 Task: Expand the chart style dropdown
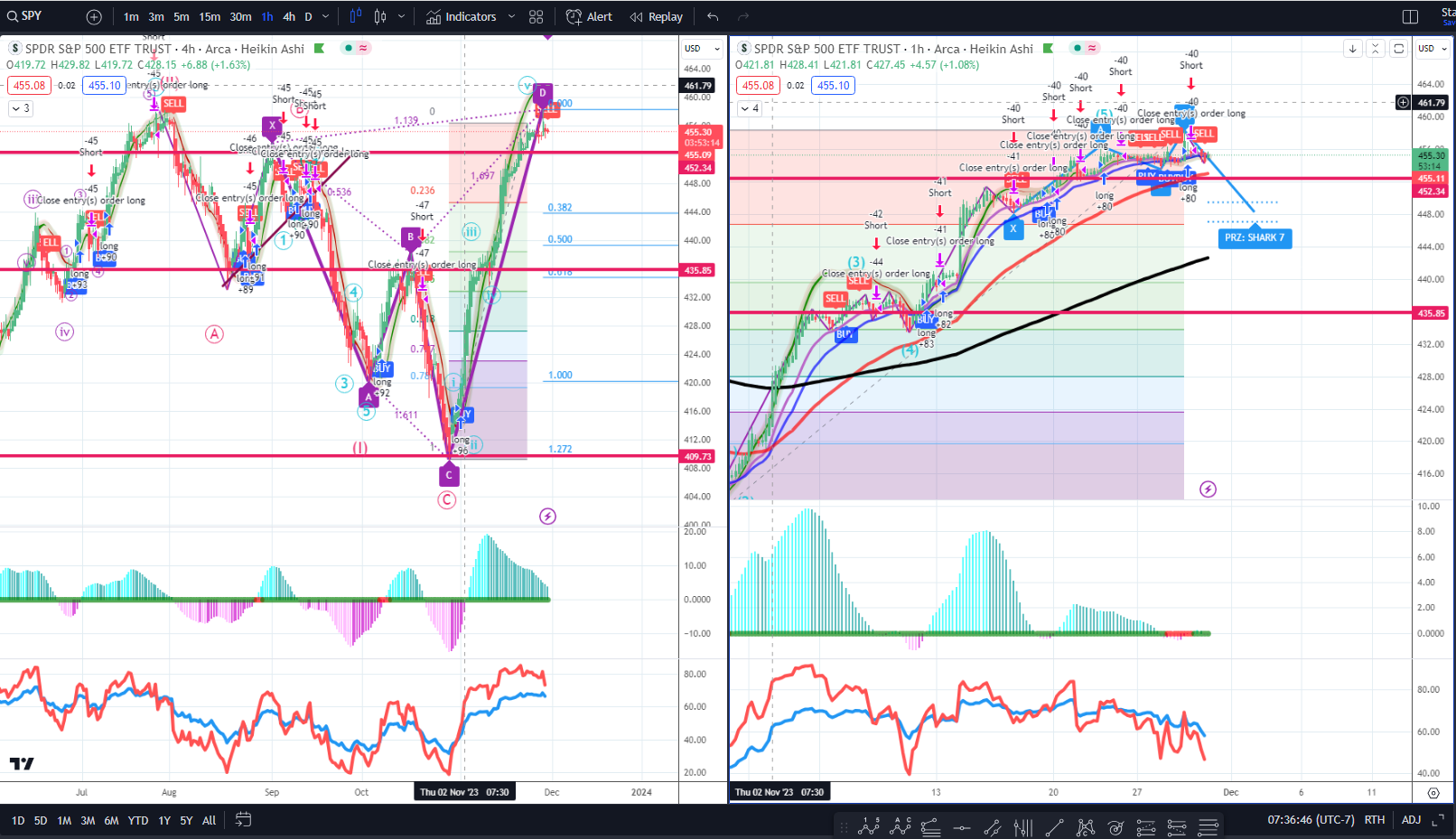pos(401,16)
